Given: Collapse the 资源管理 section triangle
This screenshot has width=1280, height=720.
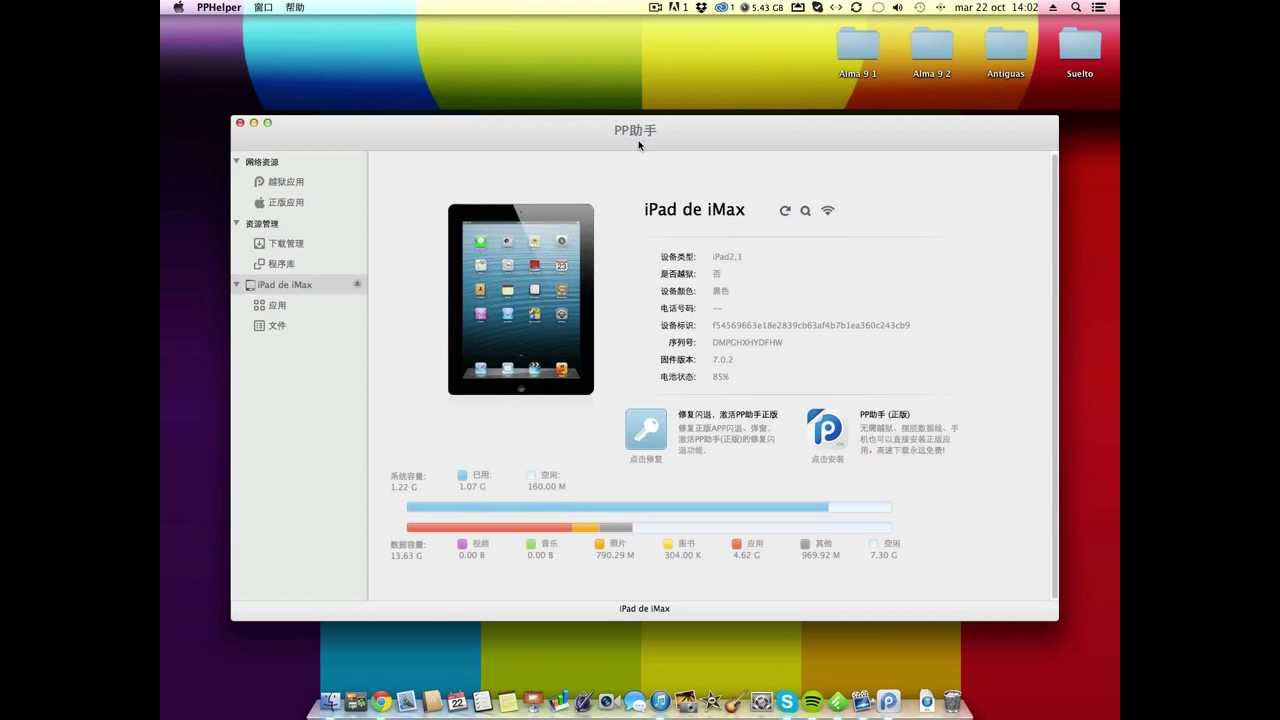Looking at the screenshot, I should click(x=237, y=223).
